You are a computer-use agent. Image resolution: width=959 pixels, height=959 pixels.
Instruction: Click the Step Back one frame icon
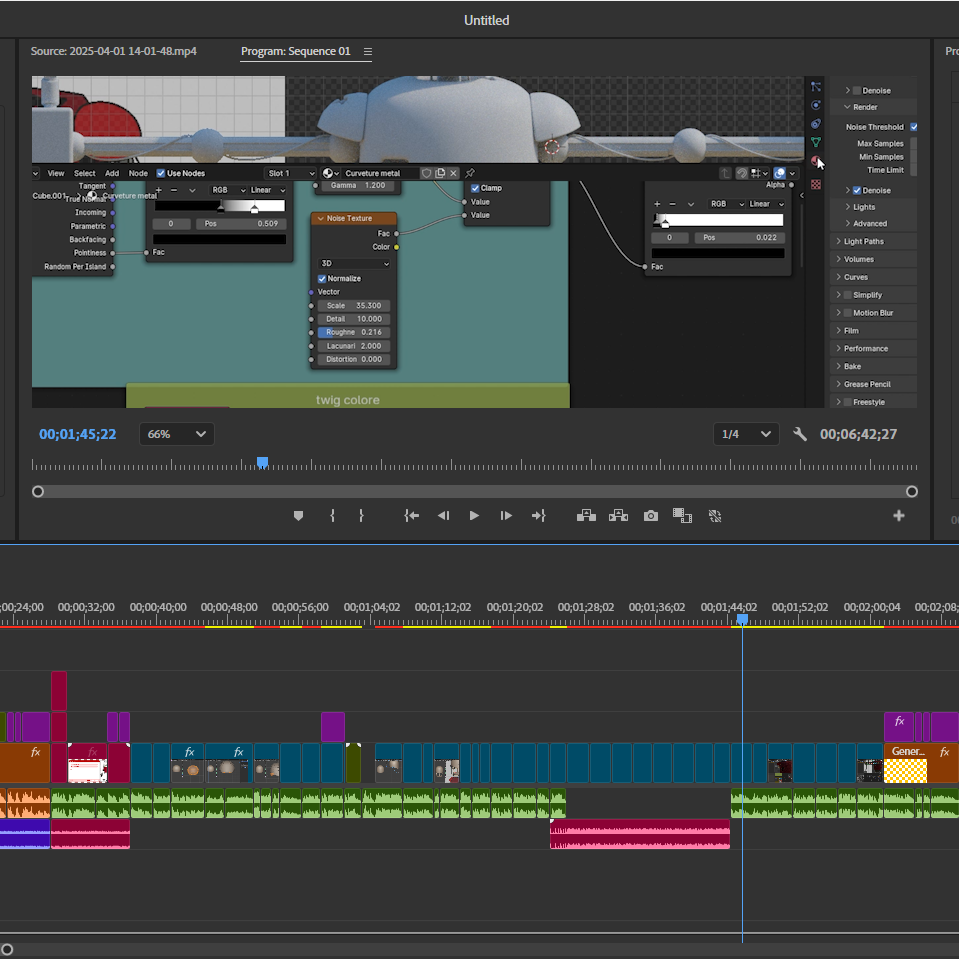443,516
